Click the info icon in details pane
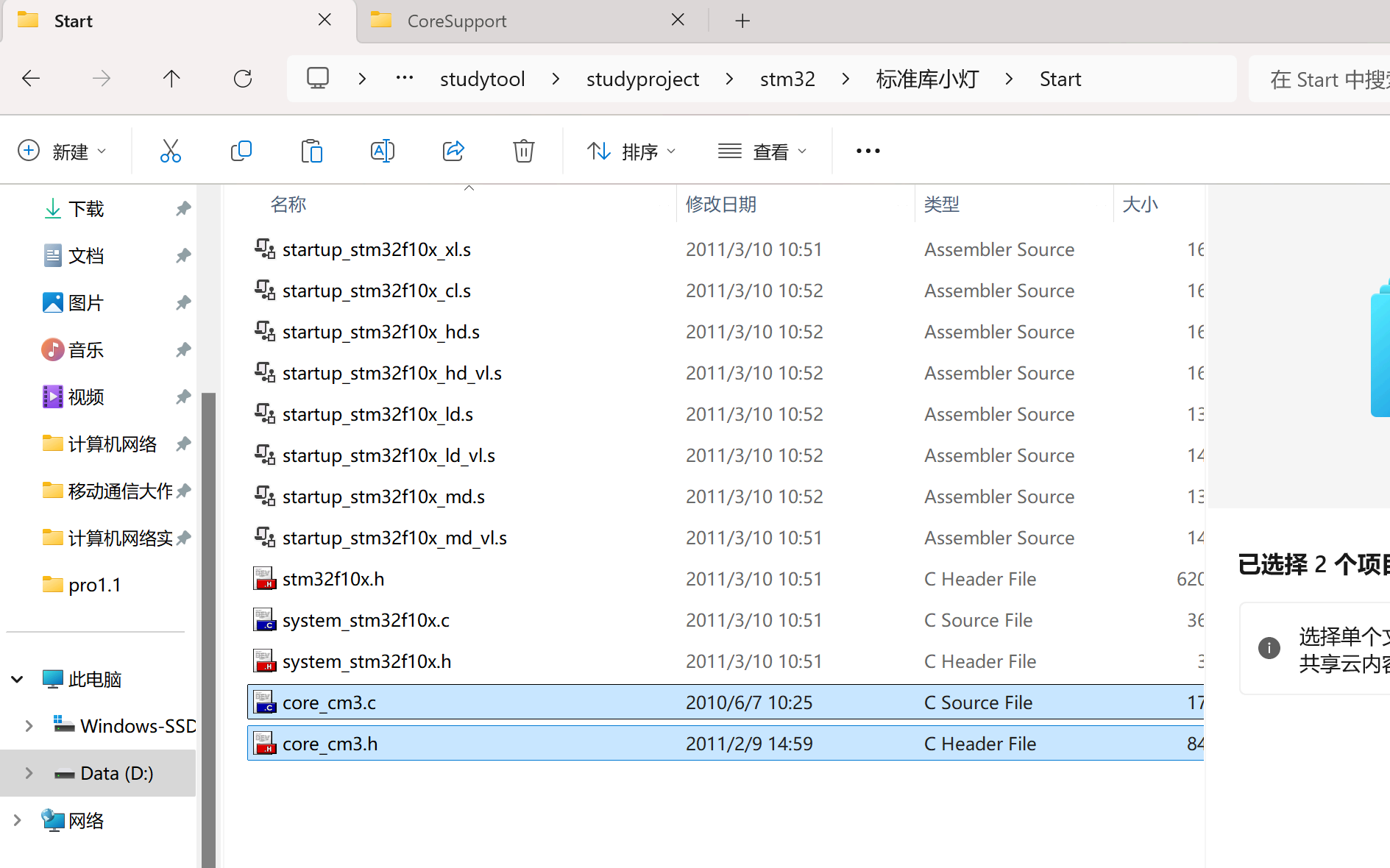 click(x=1269, y=648)
